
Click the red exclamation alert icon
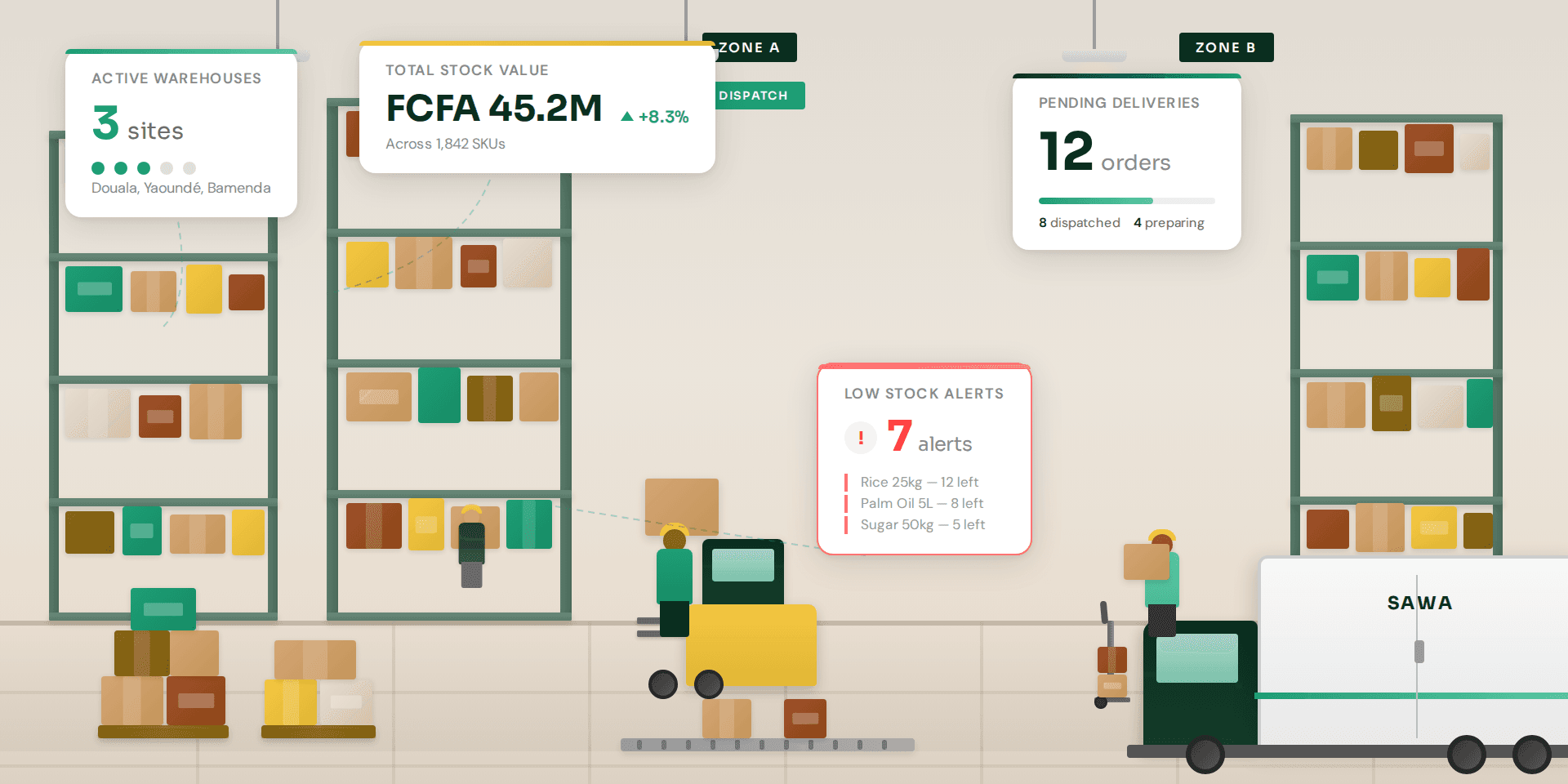coord(860,438)
